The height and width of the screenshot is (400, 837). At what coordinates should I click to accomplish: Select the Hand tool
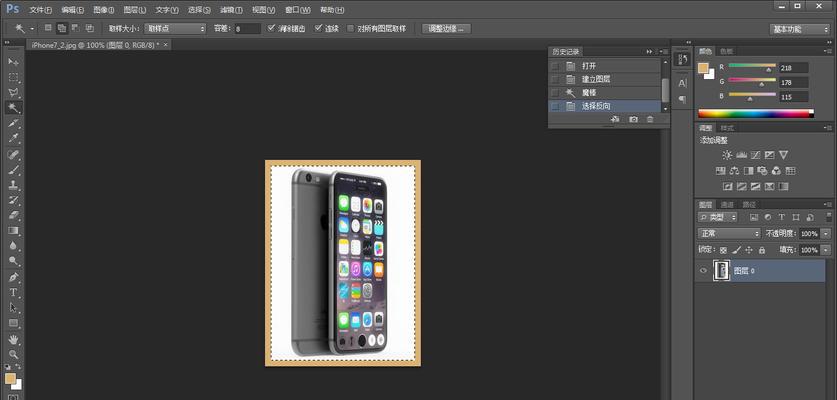[13, 339]
